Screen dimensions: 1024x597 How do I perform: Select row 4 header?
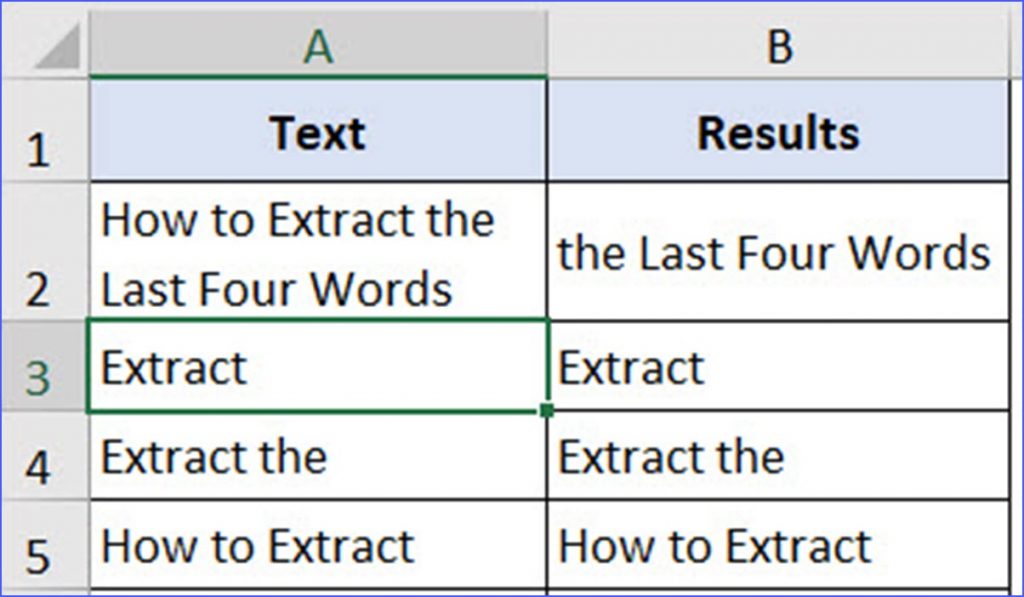(44, 456)
